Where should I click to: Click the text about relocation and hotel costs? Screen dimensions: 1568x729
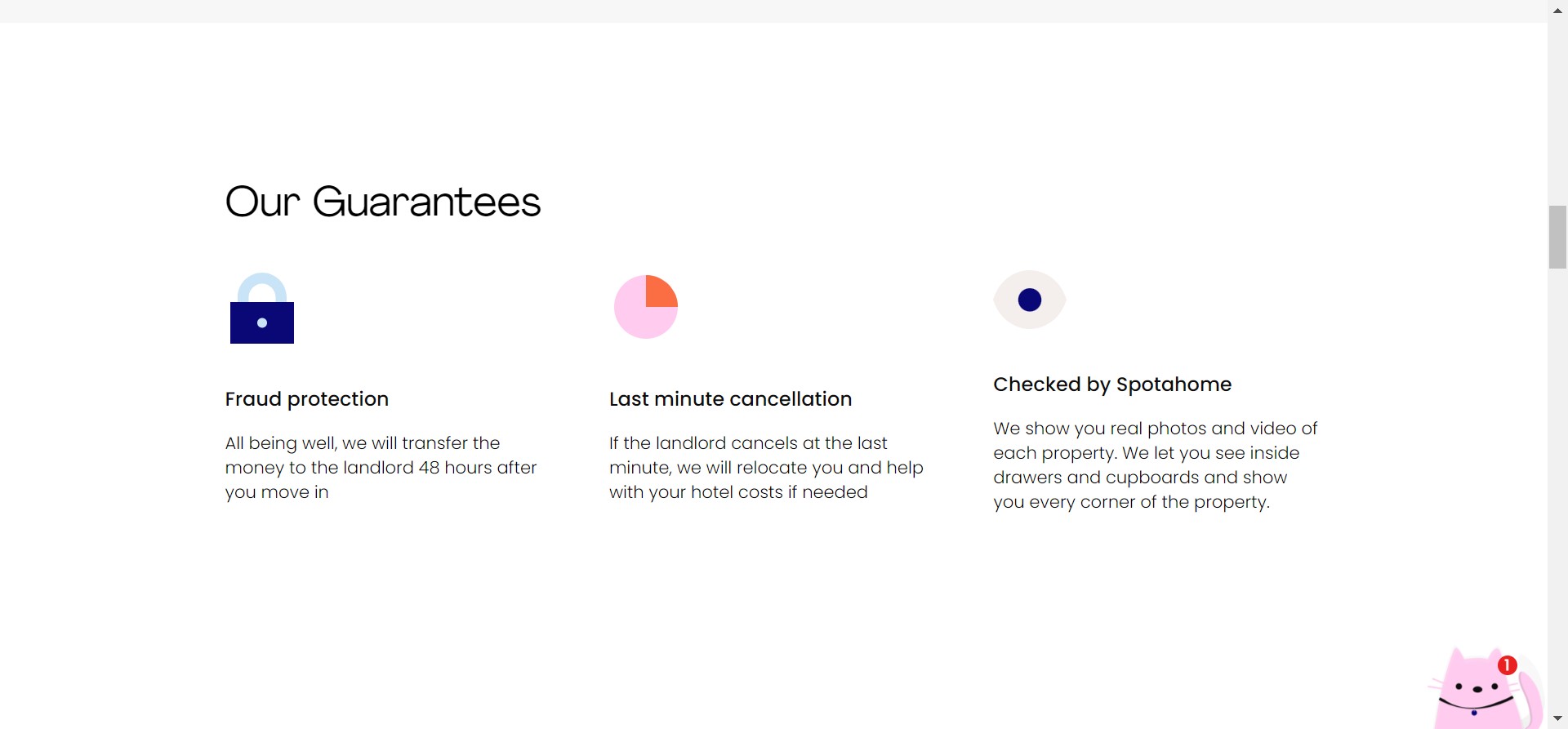click(x=765, y=468)
